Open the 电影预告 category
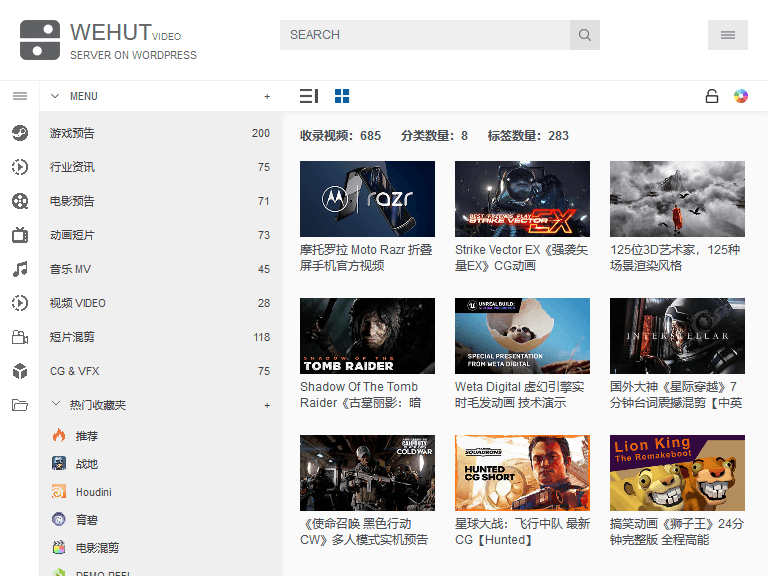 pyautogui.click(x=160, y=201)
